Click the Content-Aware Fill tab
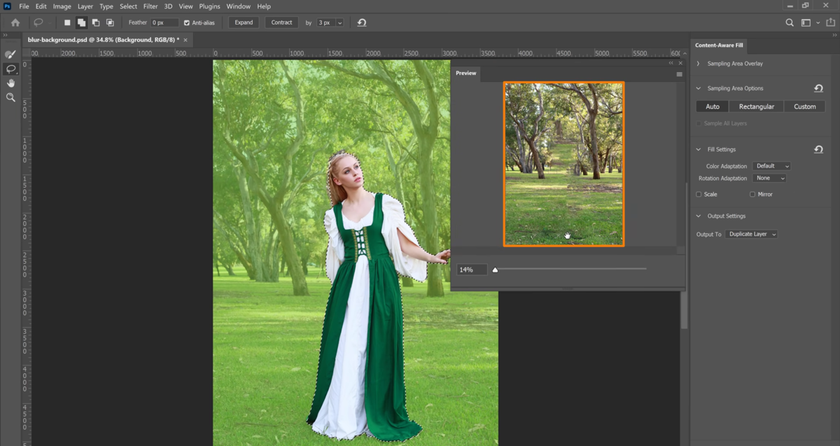This screenshot has width=840, height=446. click(x=719, y=46)
